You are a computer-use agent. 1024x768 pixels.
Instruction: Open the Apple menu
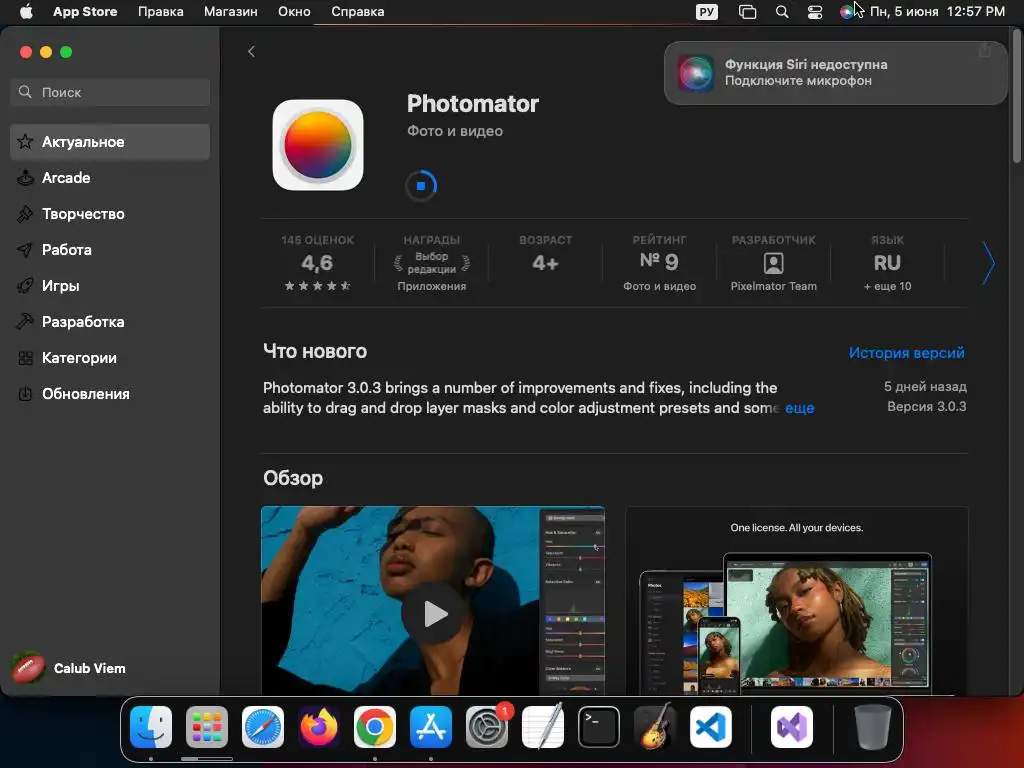tap(26, 12)
